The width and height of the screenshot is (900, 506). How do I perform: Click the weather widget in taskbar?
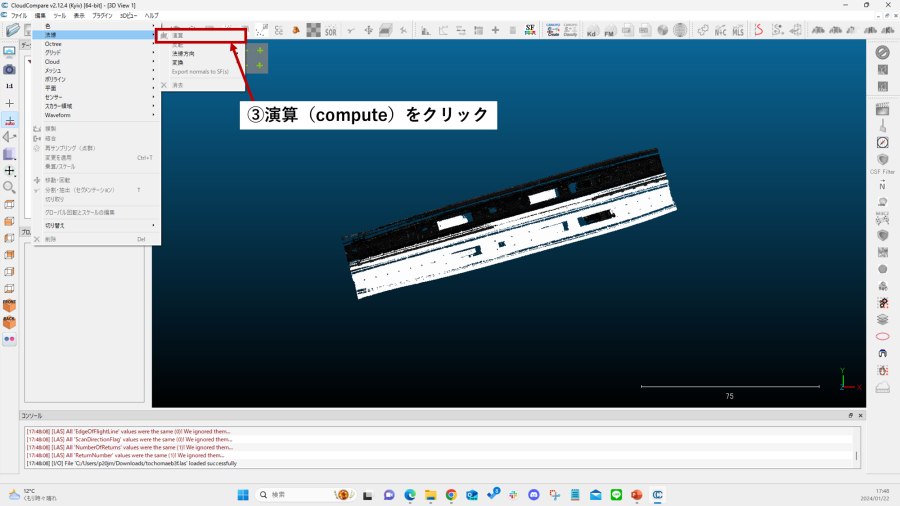33,495
